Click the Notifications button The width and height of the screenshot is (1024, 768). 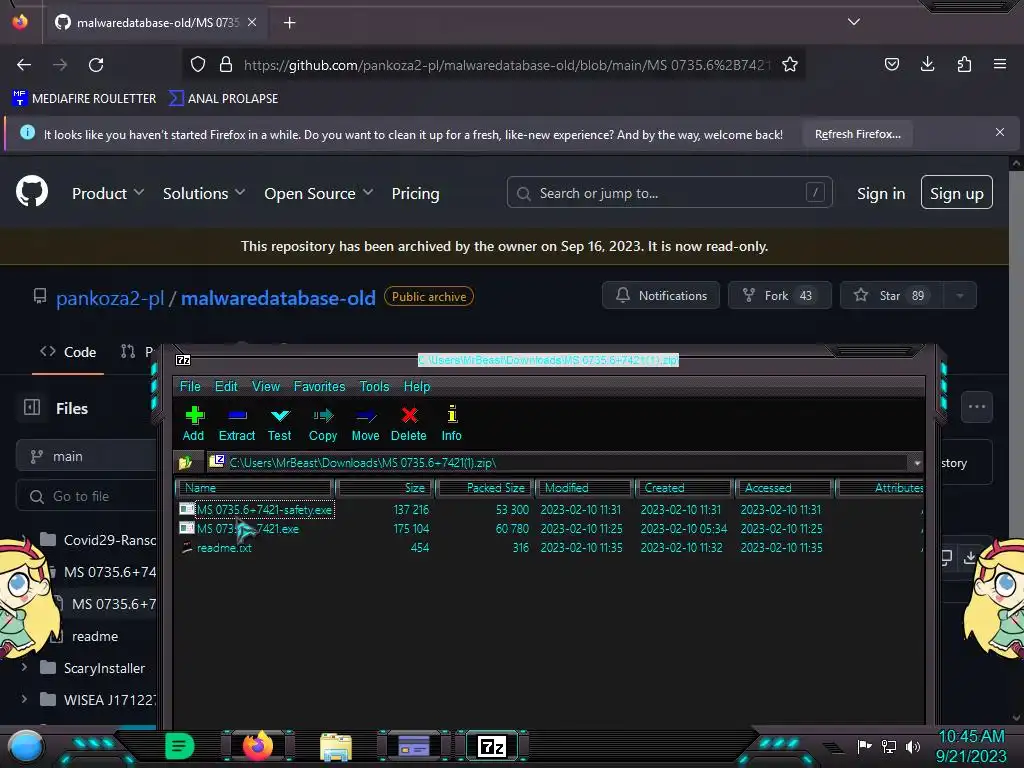[661, 296]
